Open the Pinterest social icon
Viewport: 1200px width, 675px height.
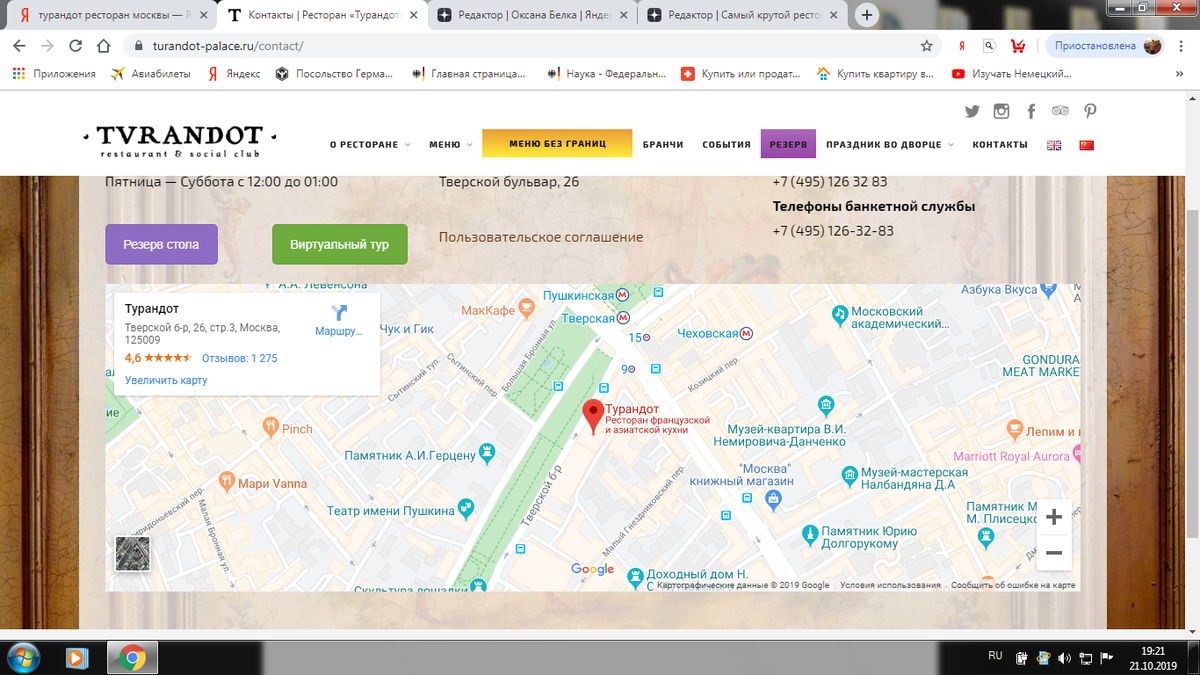coord(1090,111)
